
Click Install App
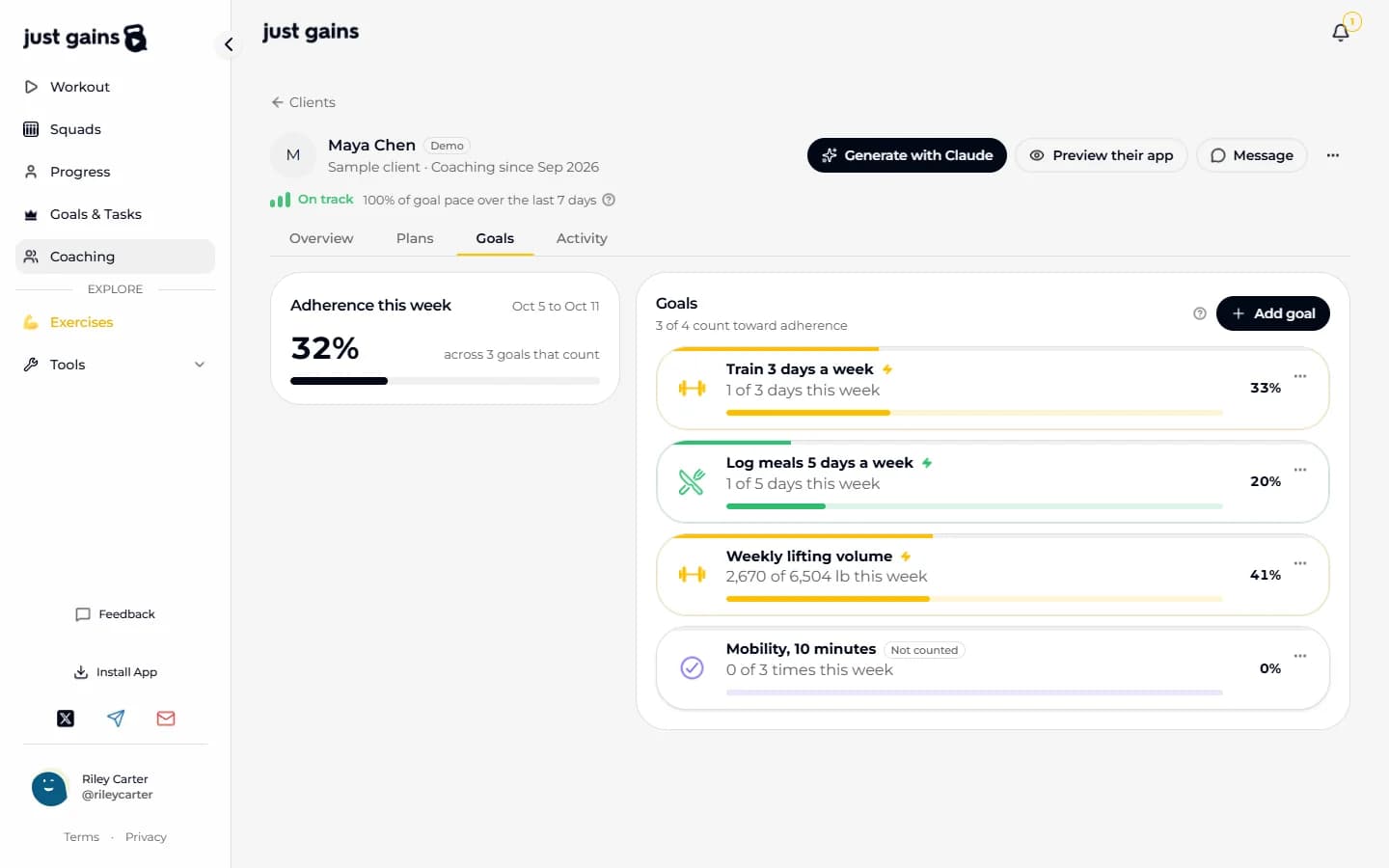coord(115,672)
